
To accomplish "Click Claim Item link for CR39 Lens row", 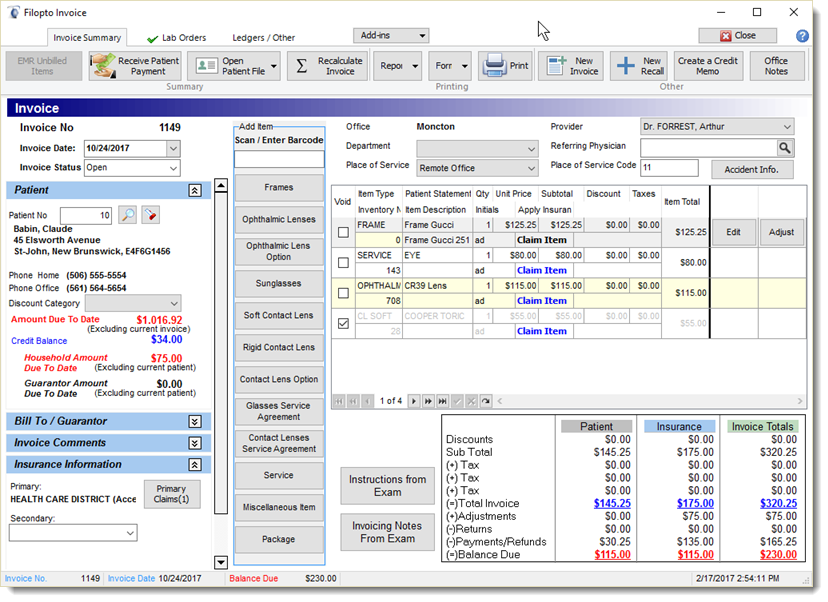I will pyautogui.click(x=542, y=300).
